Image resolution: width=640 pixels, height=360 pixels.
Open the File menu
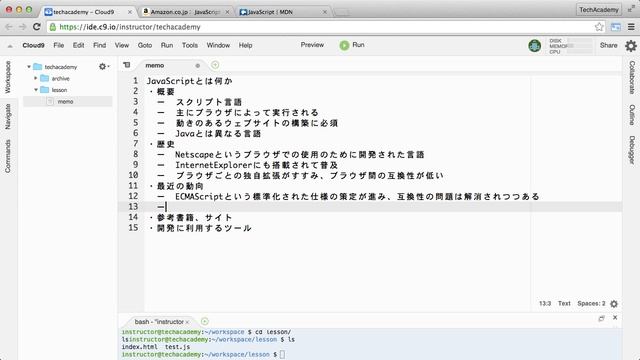[x=59, y=45]
